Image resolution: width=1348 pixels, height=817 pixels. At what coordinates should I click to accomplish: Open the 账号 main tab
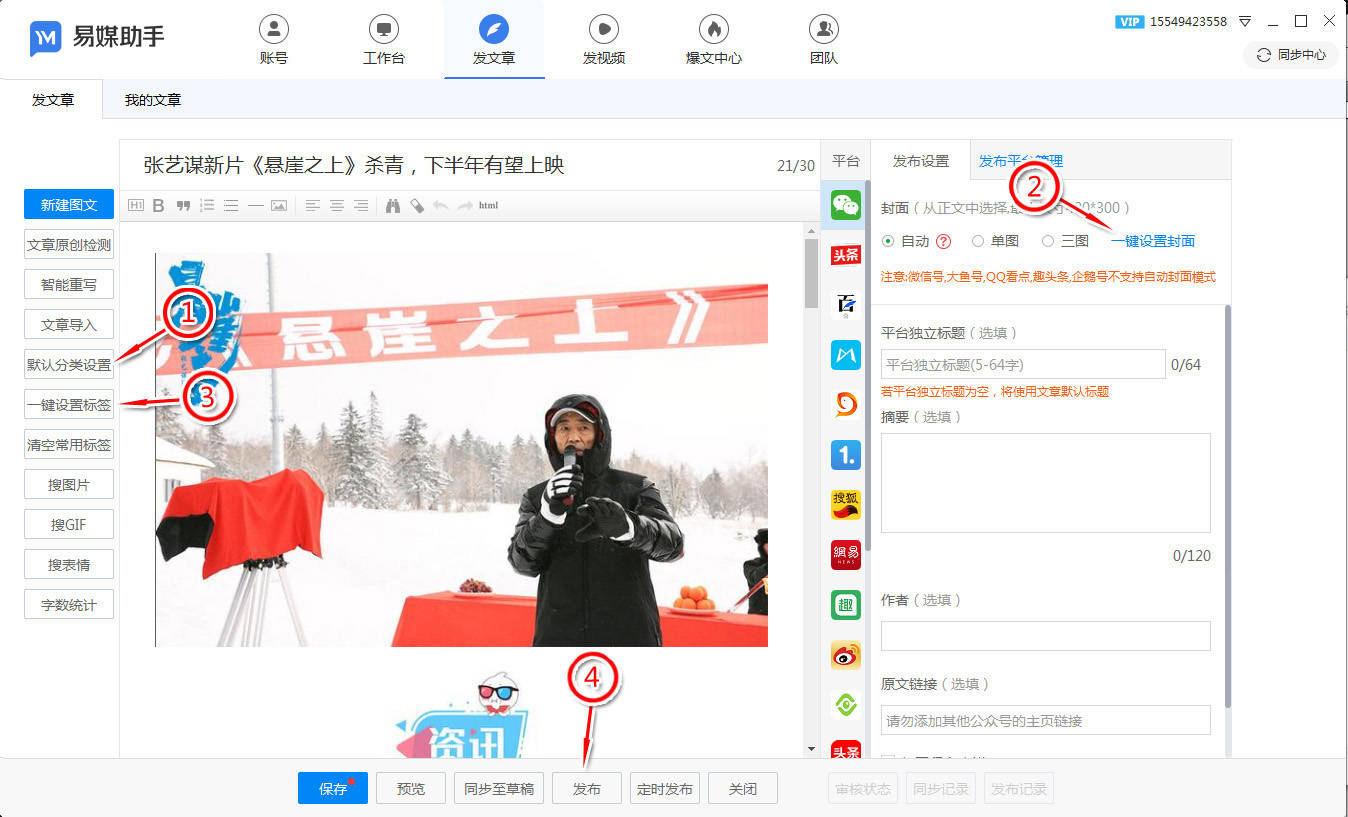(273, 41)
